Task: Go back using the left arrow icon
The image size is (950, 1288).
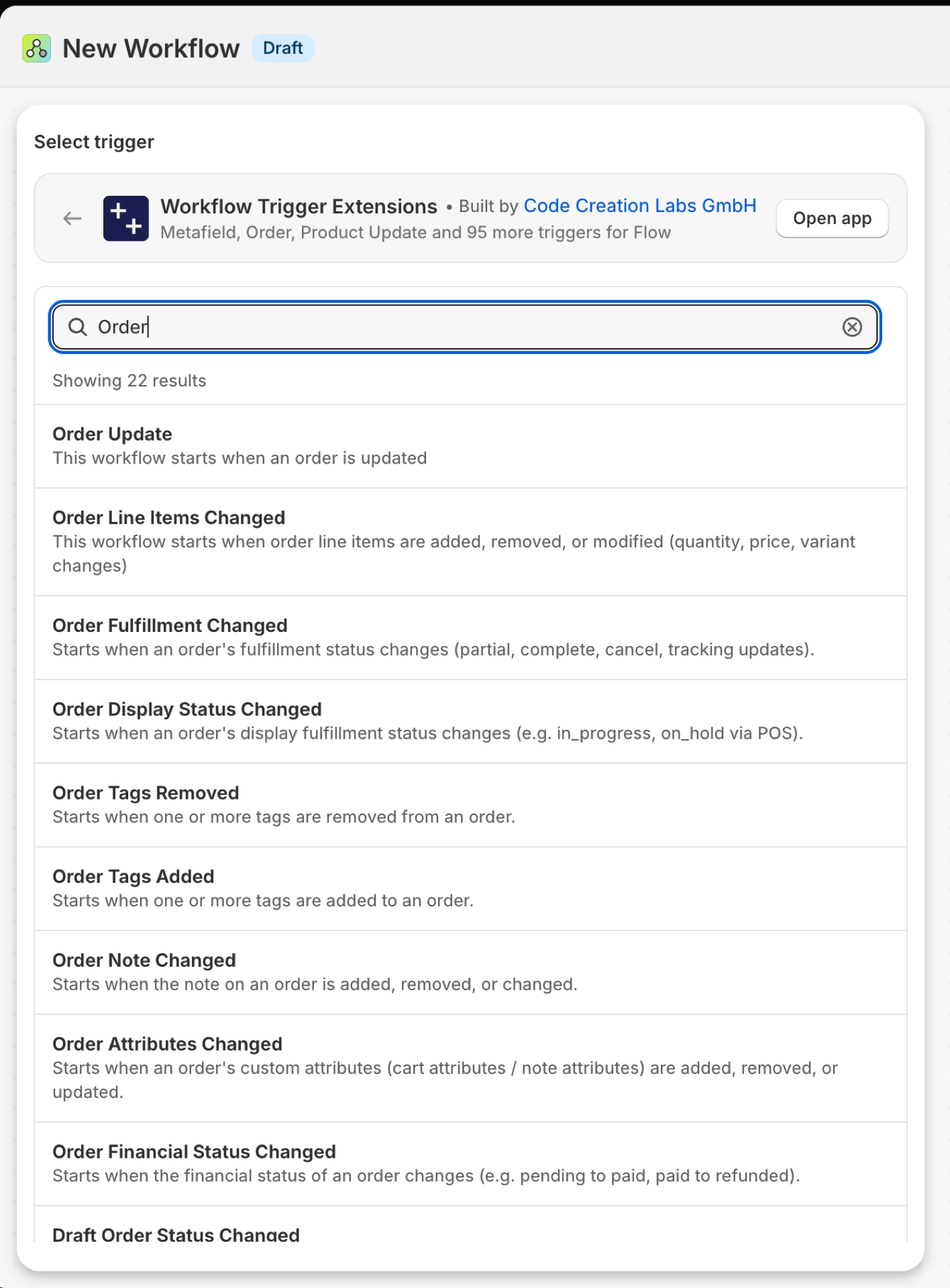Action: click(72, 218)
